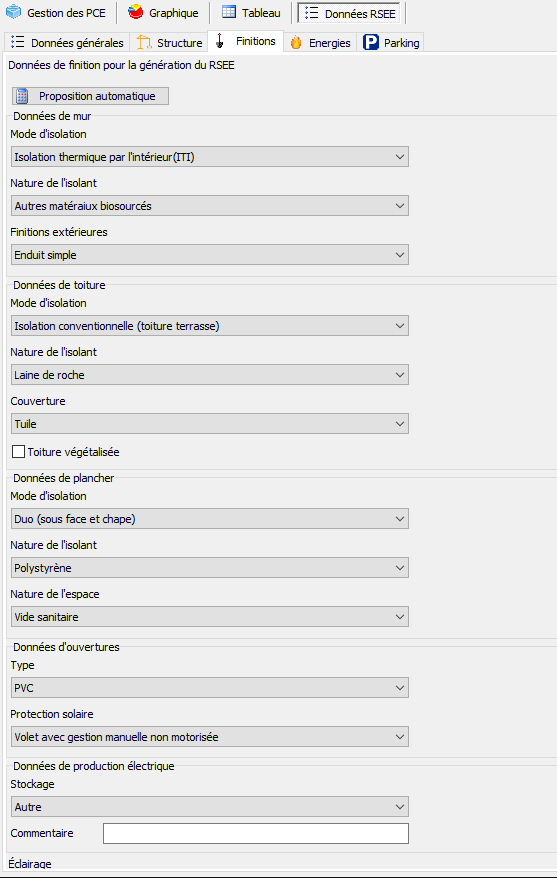This screenshot has height=878, width=557.
Task: Open the Laine de roche insulation dropdown
Action: [210, 375]
